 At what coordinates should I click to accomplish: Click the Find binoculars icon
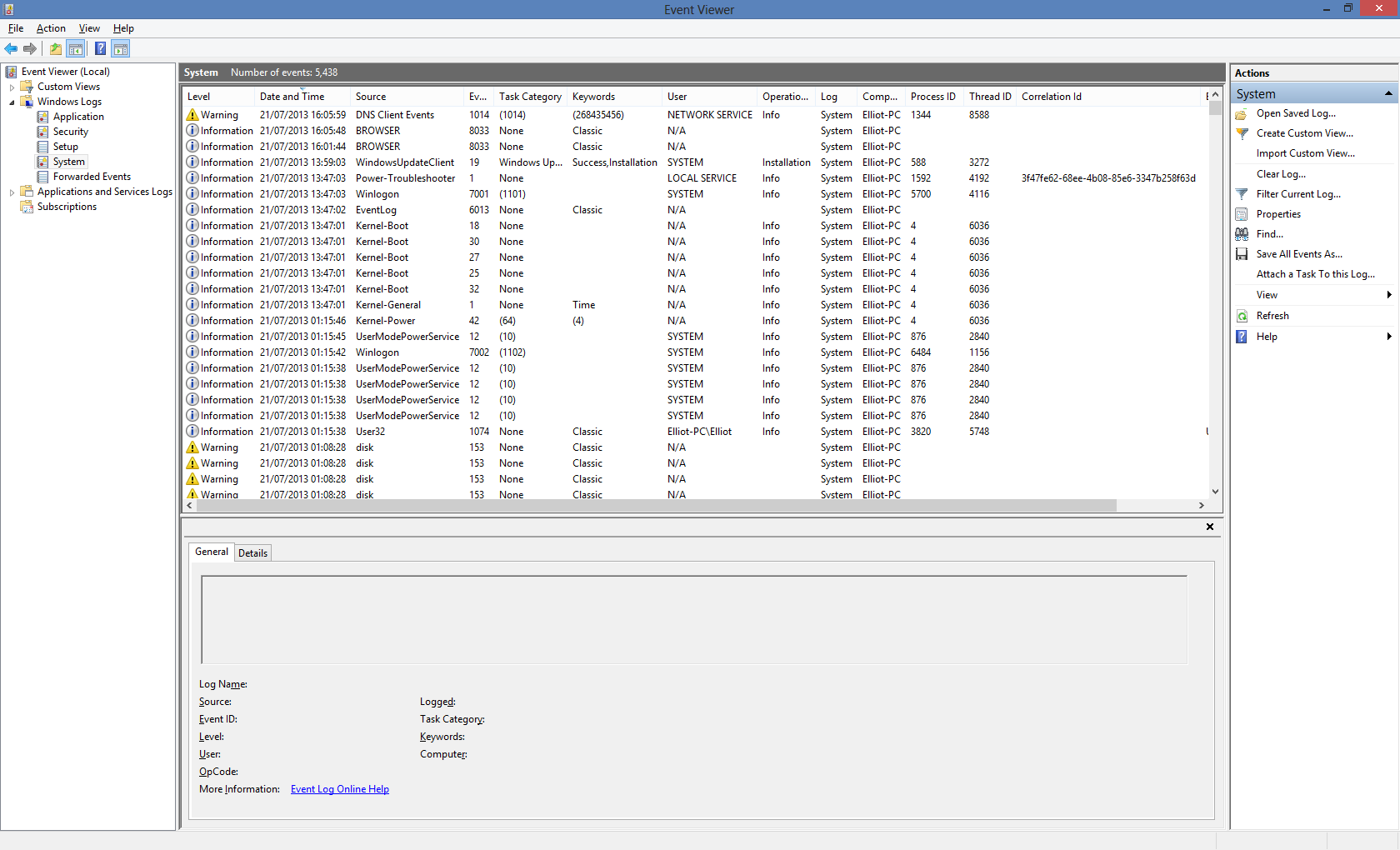(1242, 234)
